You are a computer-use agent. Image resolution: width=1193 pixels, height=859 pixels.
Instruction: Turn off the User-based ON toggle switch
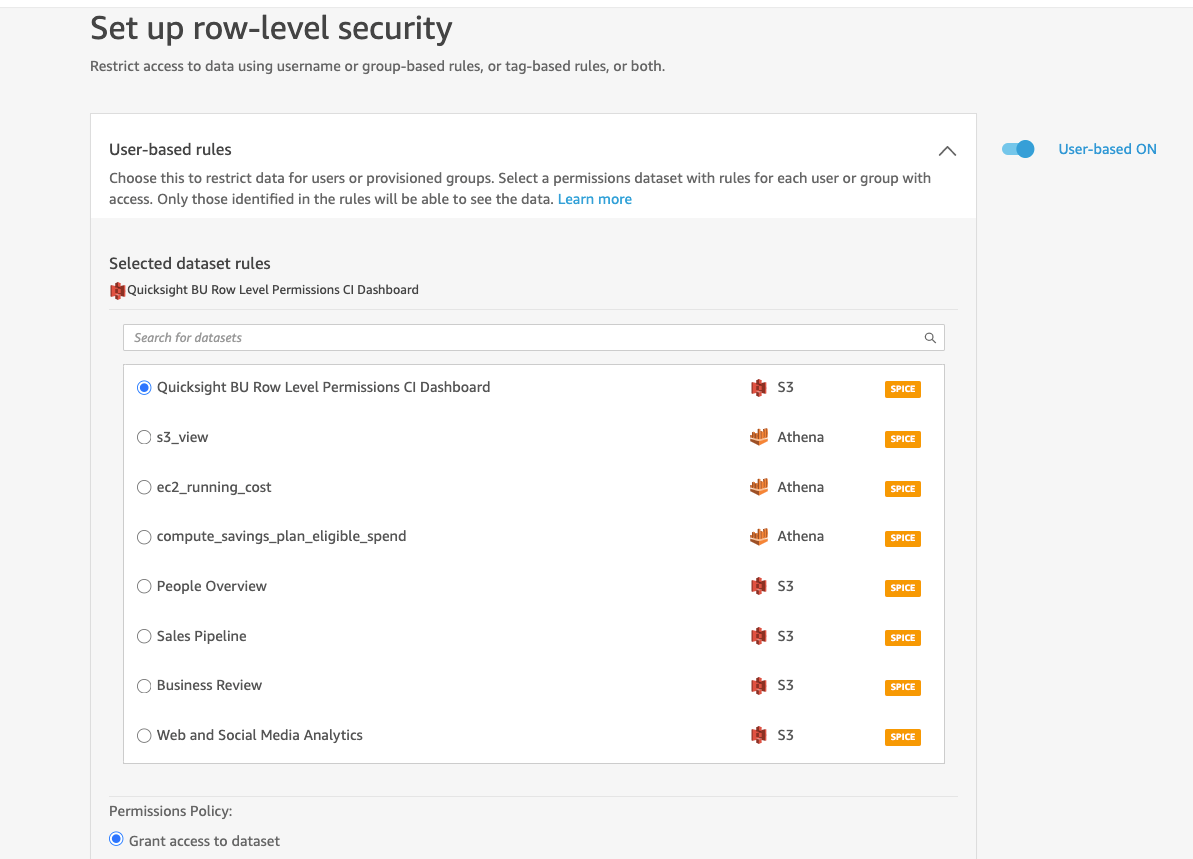tap(1018, 149)
